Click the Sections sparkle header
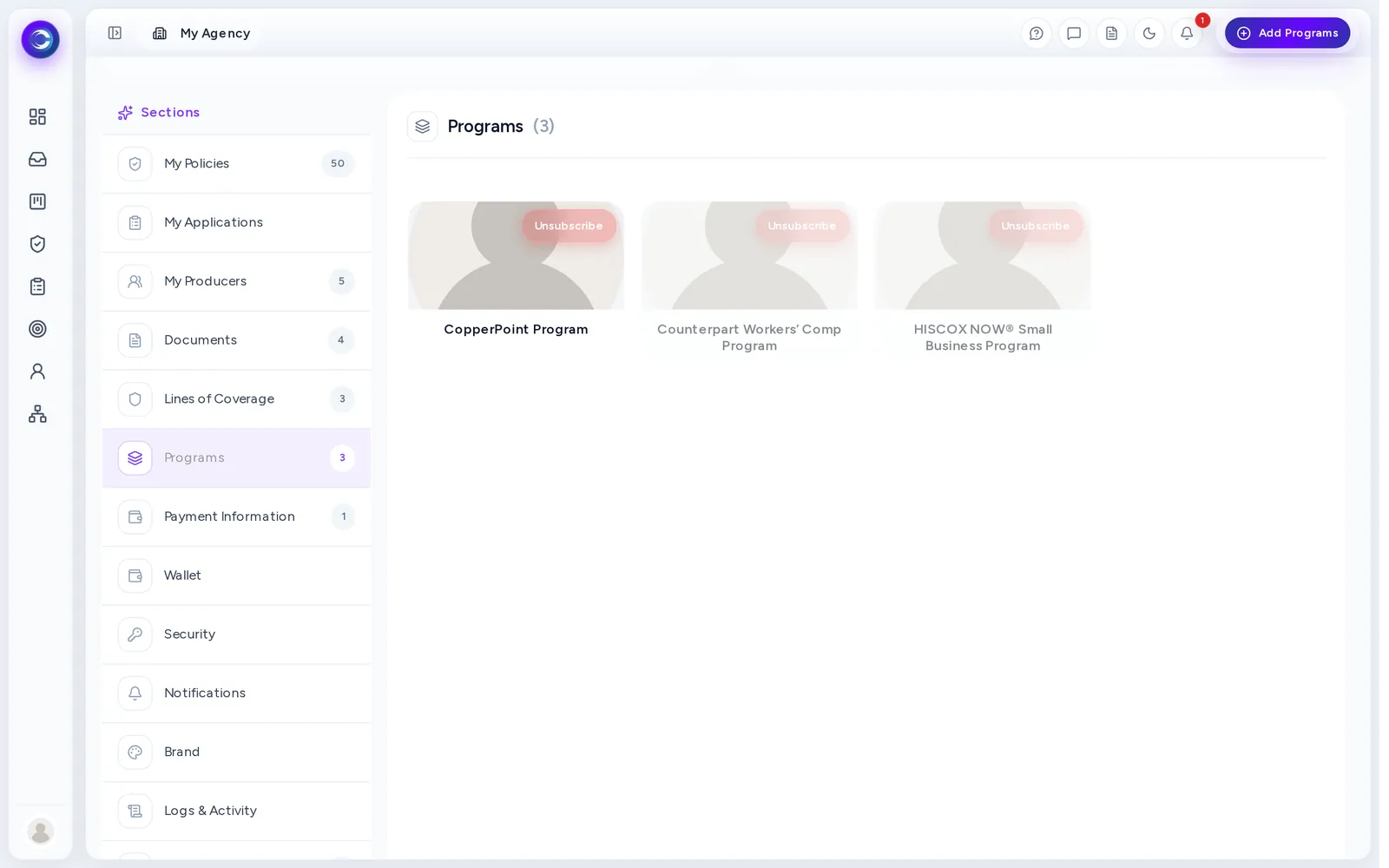The height and width of the screenshot is (868, 1389). click(x=159, y=112)
